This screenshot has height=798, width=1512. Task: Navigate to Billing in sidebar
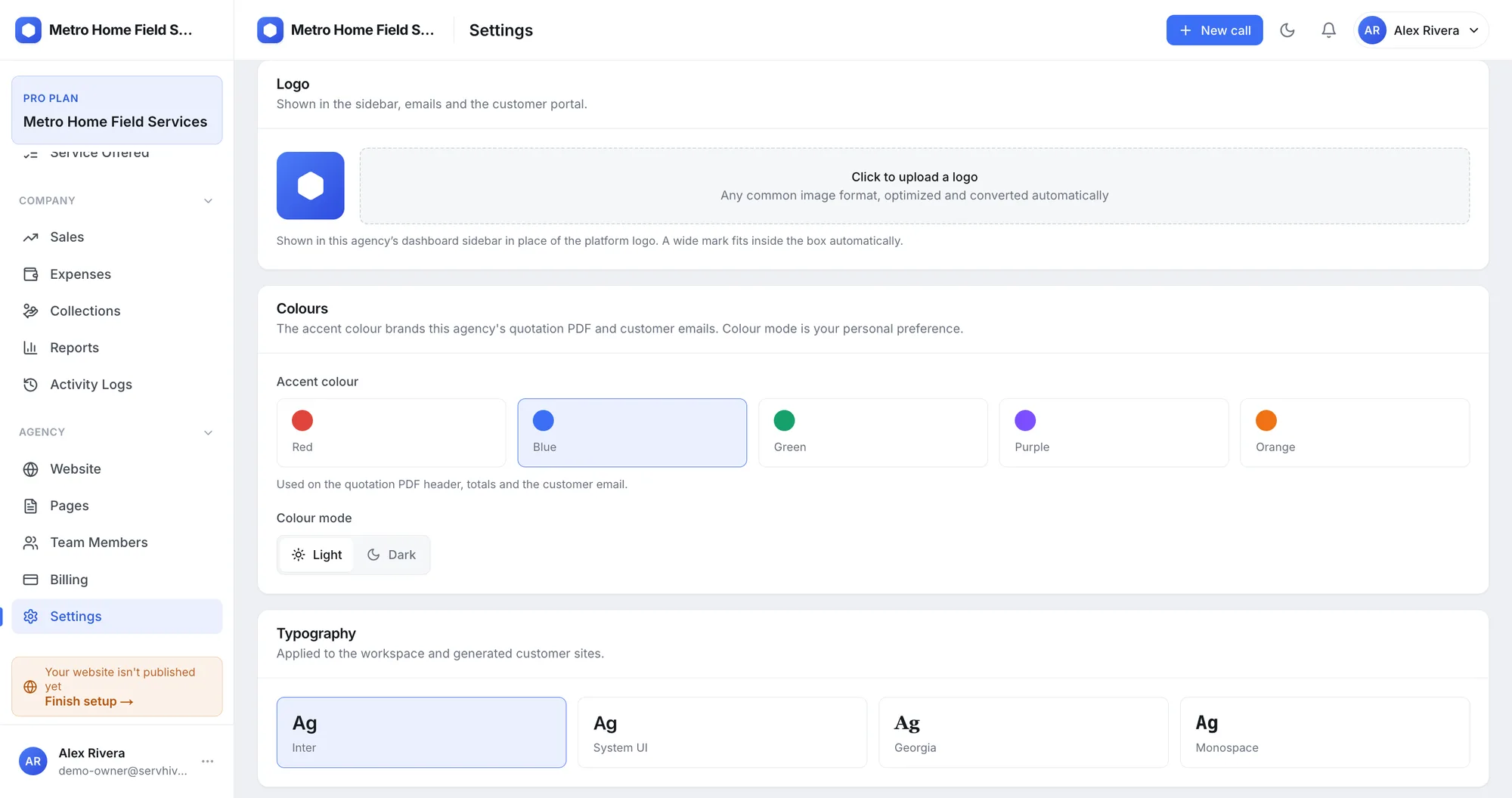(117, 580)
